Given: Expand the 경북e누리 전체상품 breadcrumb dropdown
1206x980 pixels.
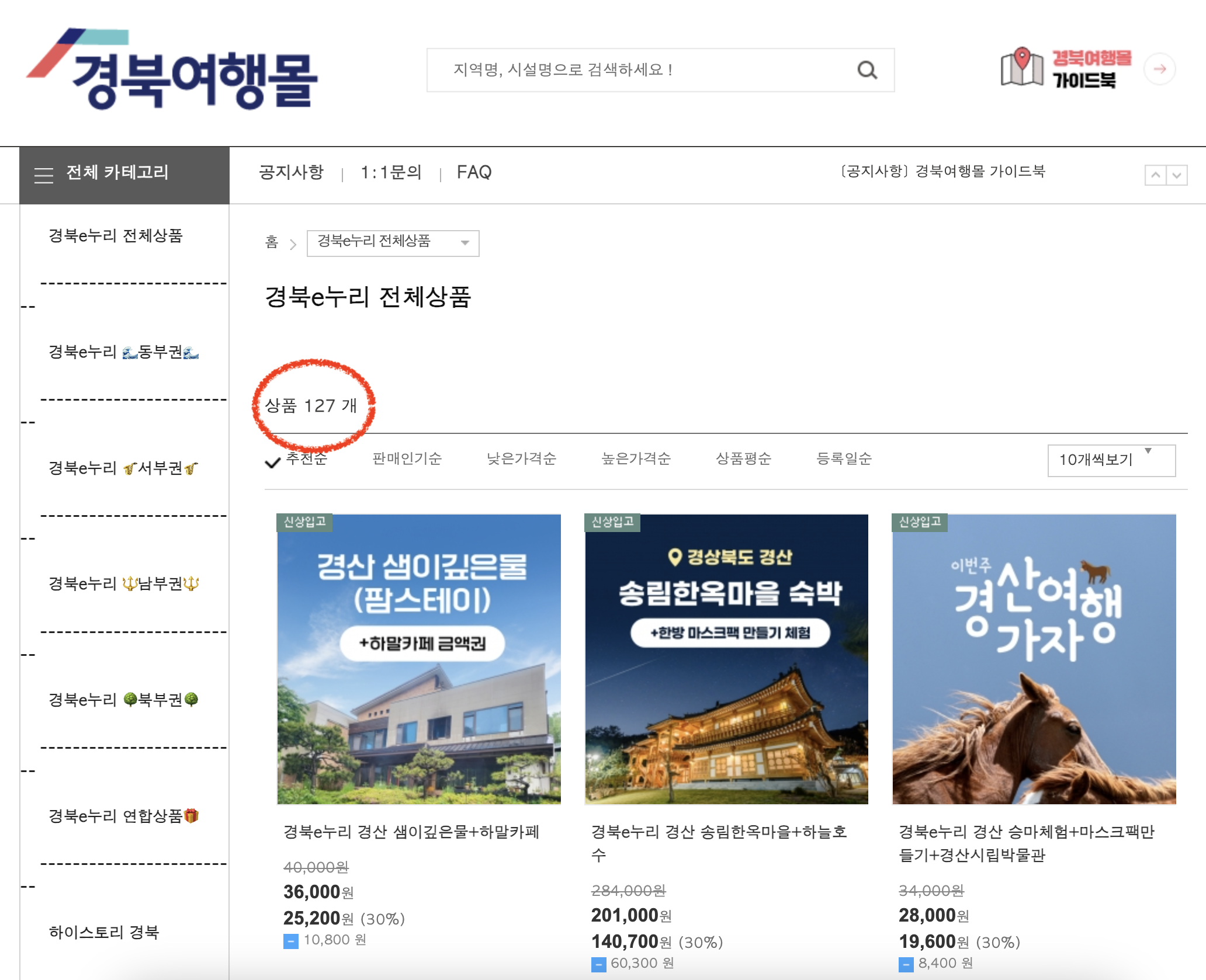Looking at the screenshot, I should tap(393, 243).
